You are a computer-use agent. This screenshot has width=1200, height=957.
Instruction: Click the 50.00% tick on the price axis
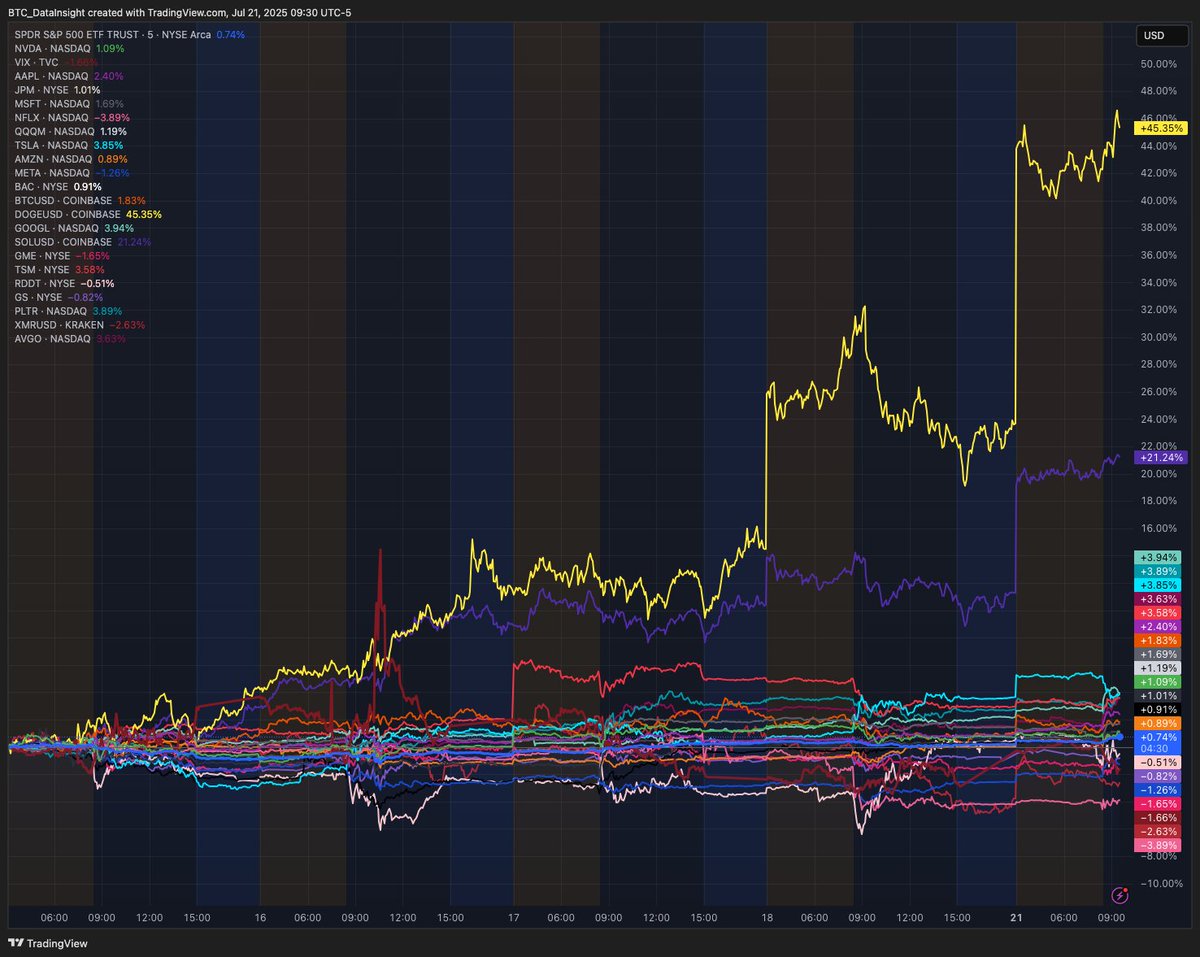point(1157,64)
